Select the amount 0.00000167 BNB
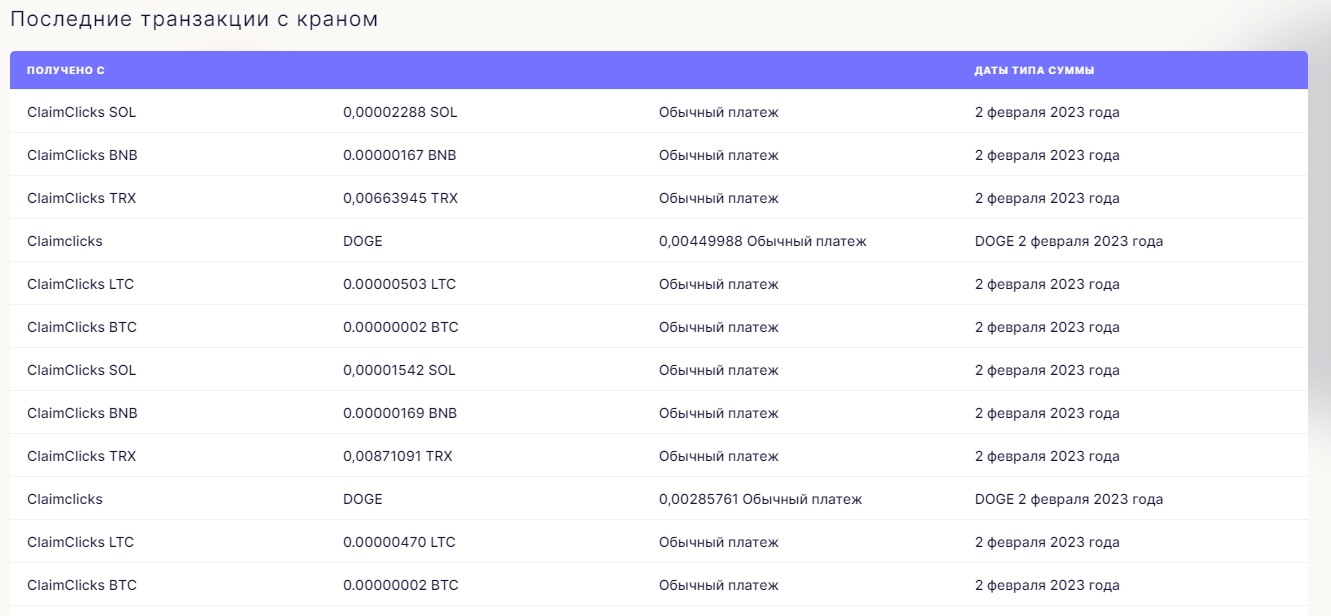 click(400, 155)
